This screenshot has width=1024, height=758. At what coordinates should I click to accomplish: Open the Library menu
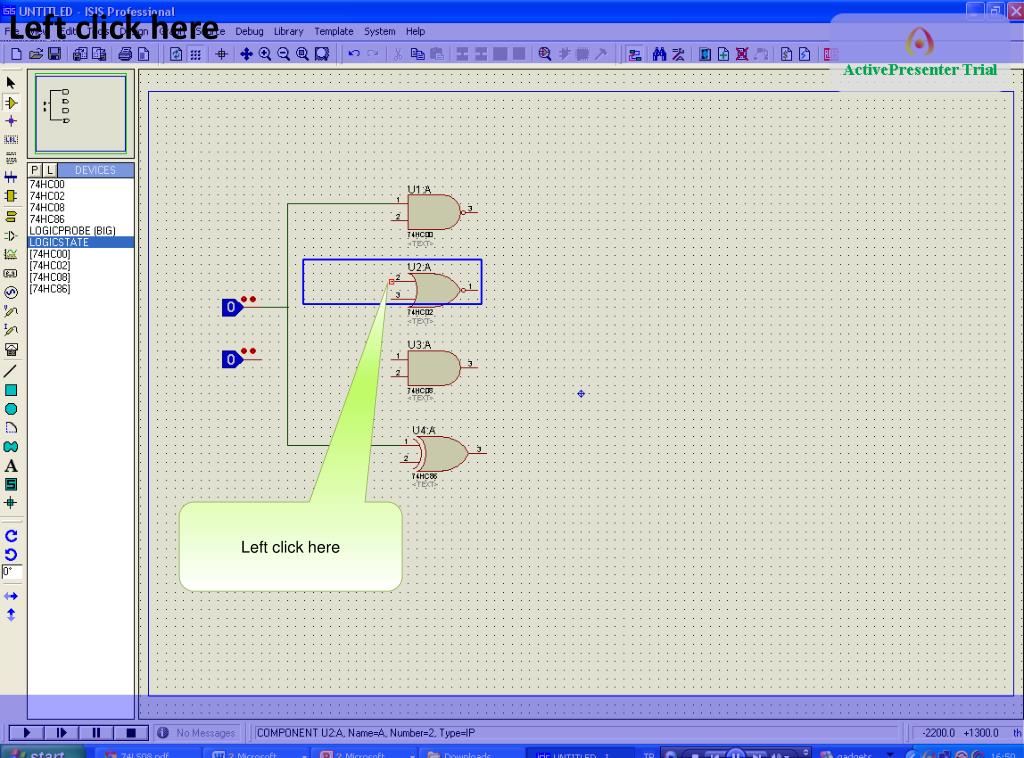click(x=288, y=31)
